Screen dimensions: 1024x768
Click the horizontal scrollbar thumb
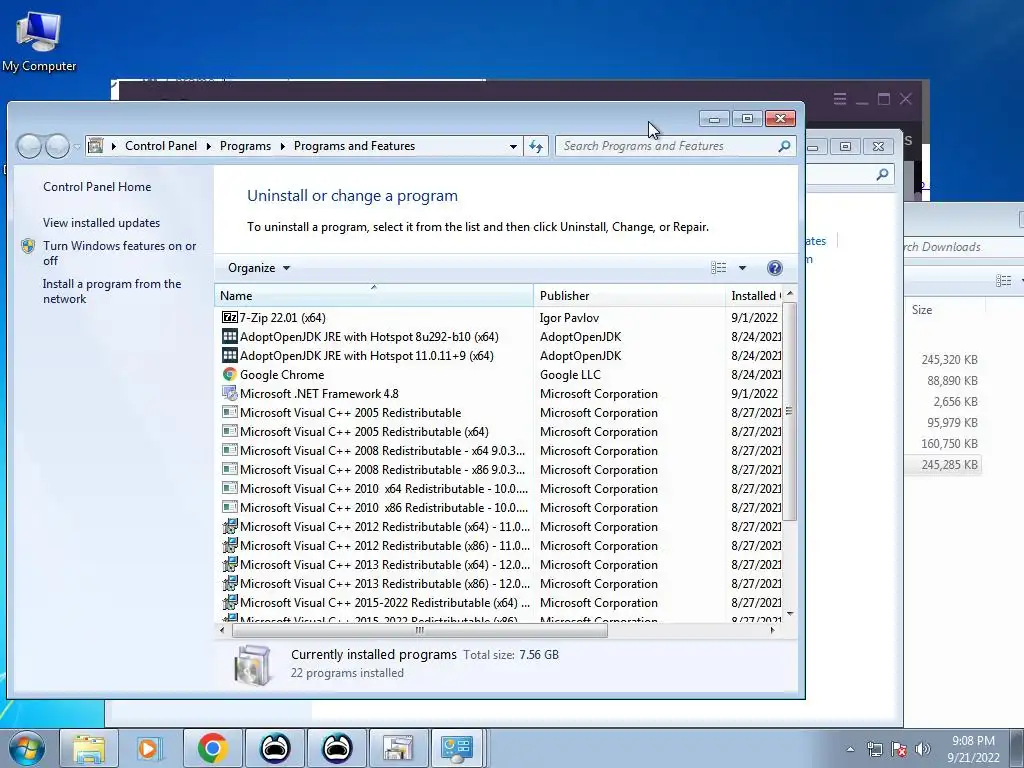coord(420,630)
